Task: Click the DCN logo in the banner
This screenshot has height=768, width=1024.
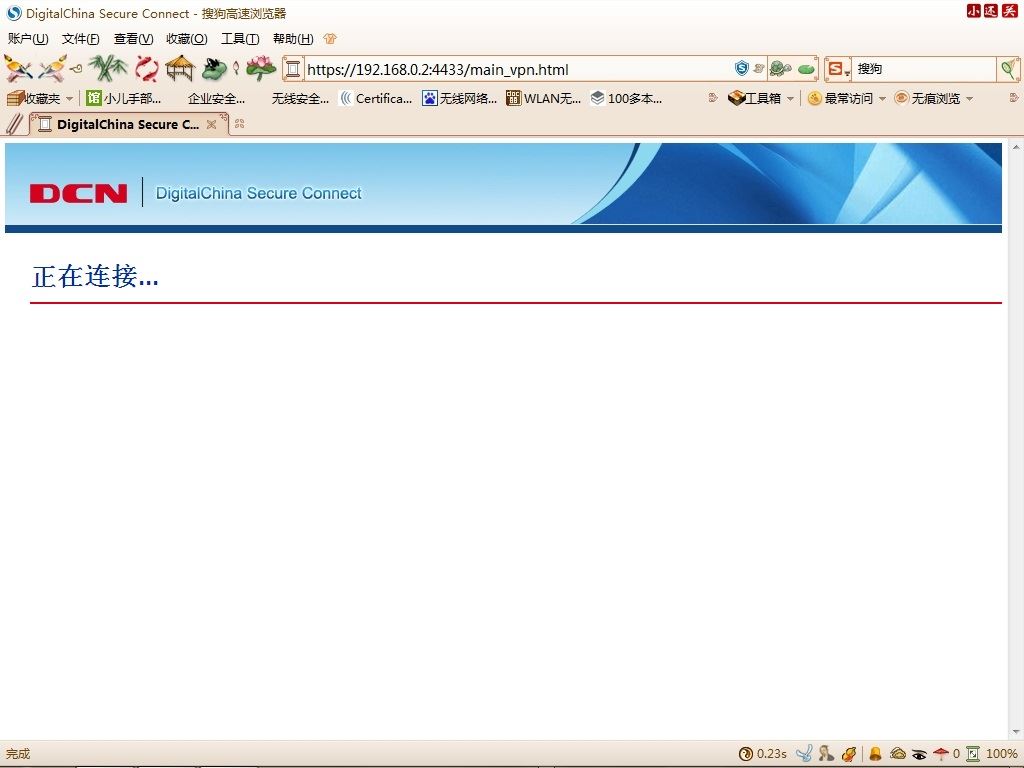Action: click(78, 193)
